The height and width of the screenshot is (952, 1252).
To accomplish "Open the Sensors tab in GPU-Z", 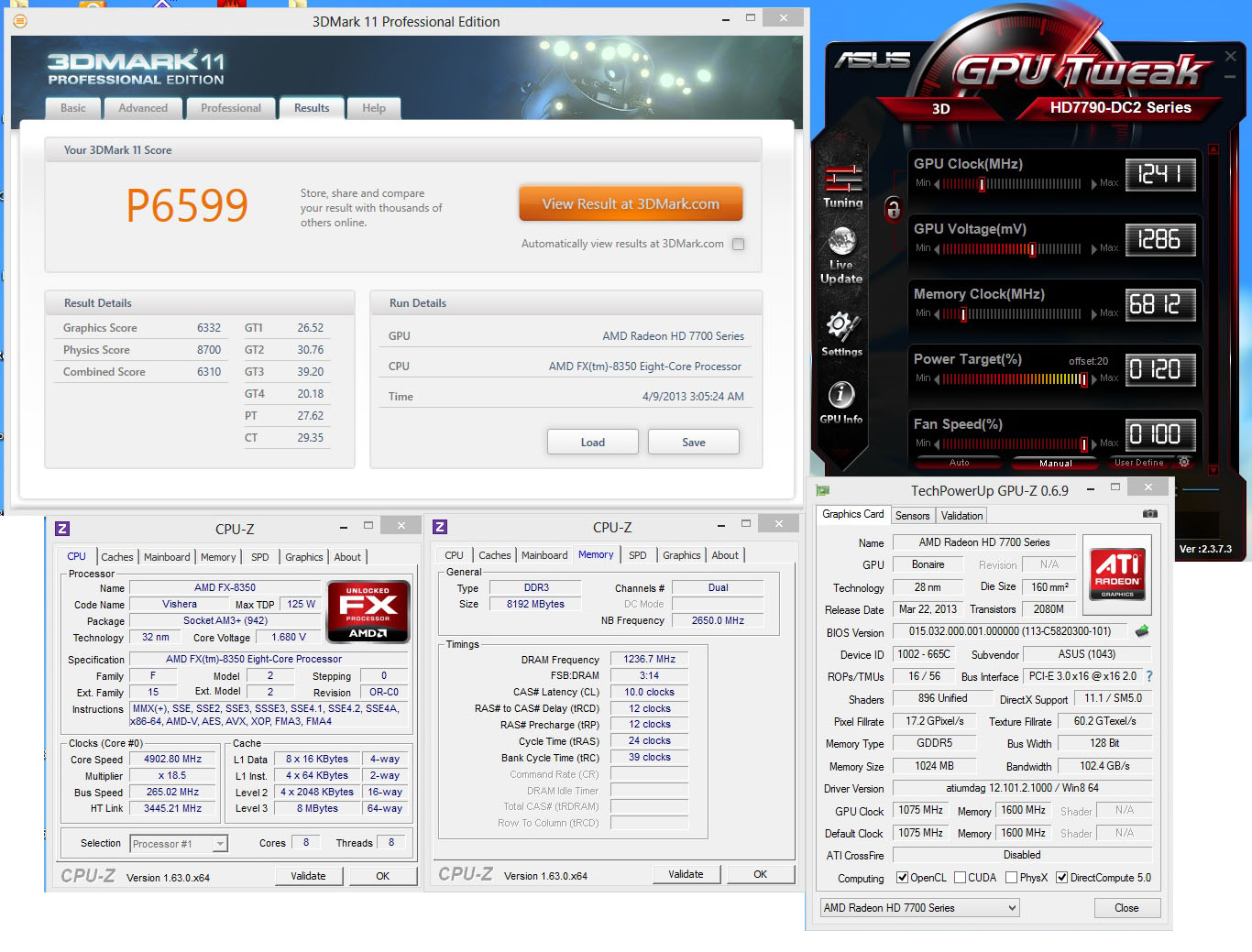I will tap(913, 516).
